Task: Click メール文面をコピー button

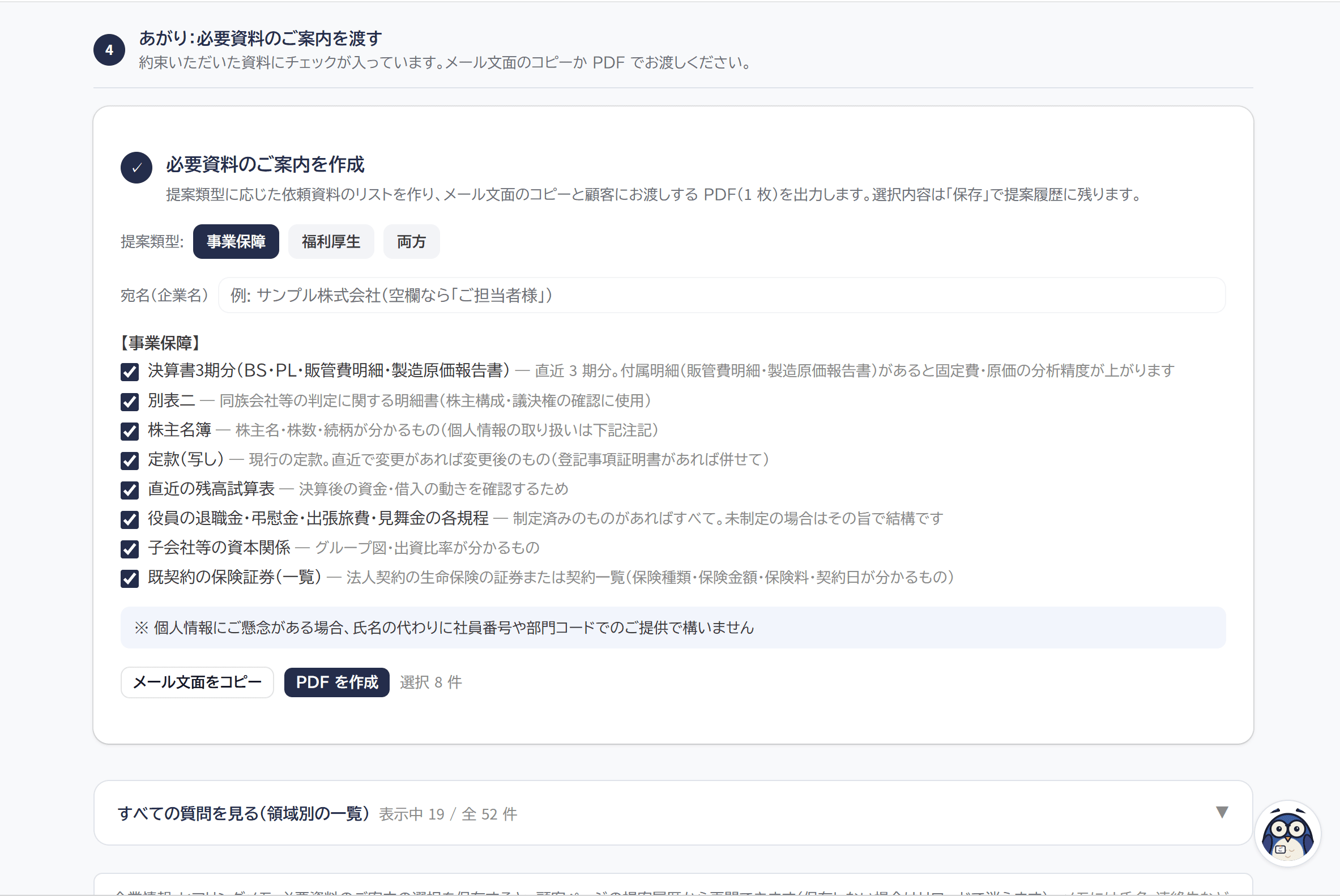Action: point(197,682)
